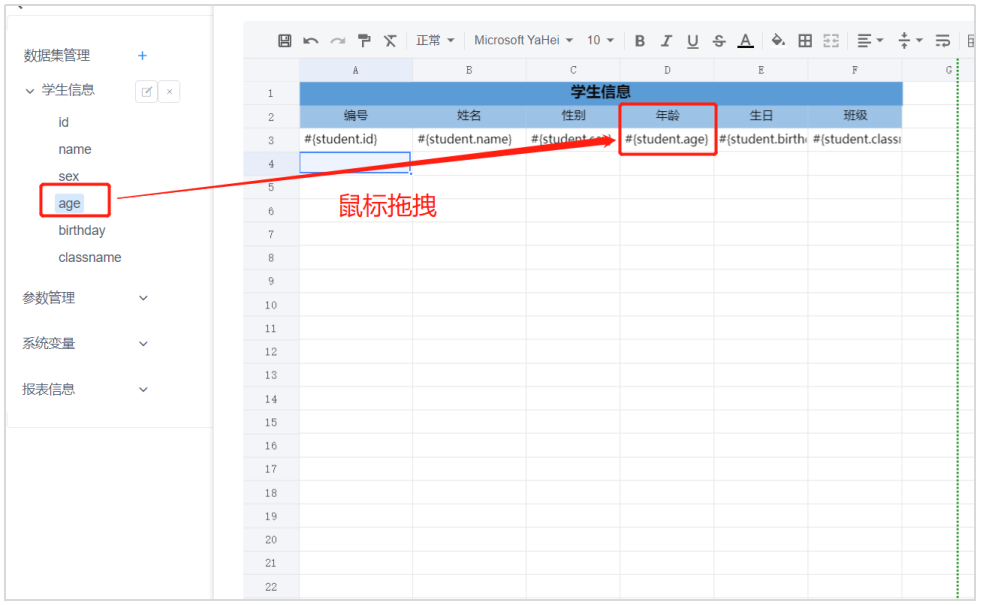The width and height of the screenshot is (981, 605).
Task: Select the sex field
Action: point(69,176)
